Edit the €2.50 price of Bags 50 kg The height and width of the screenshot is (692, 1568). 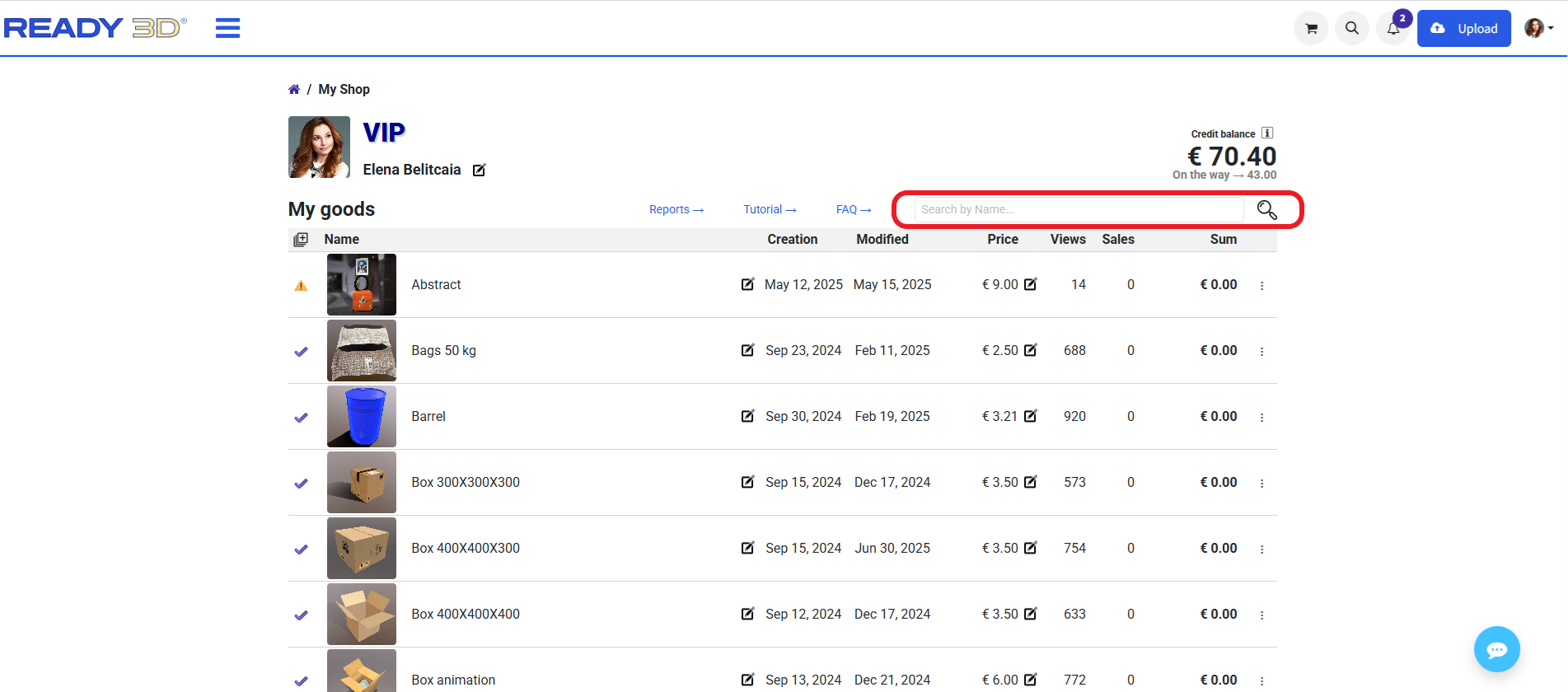pos(1030,350)
